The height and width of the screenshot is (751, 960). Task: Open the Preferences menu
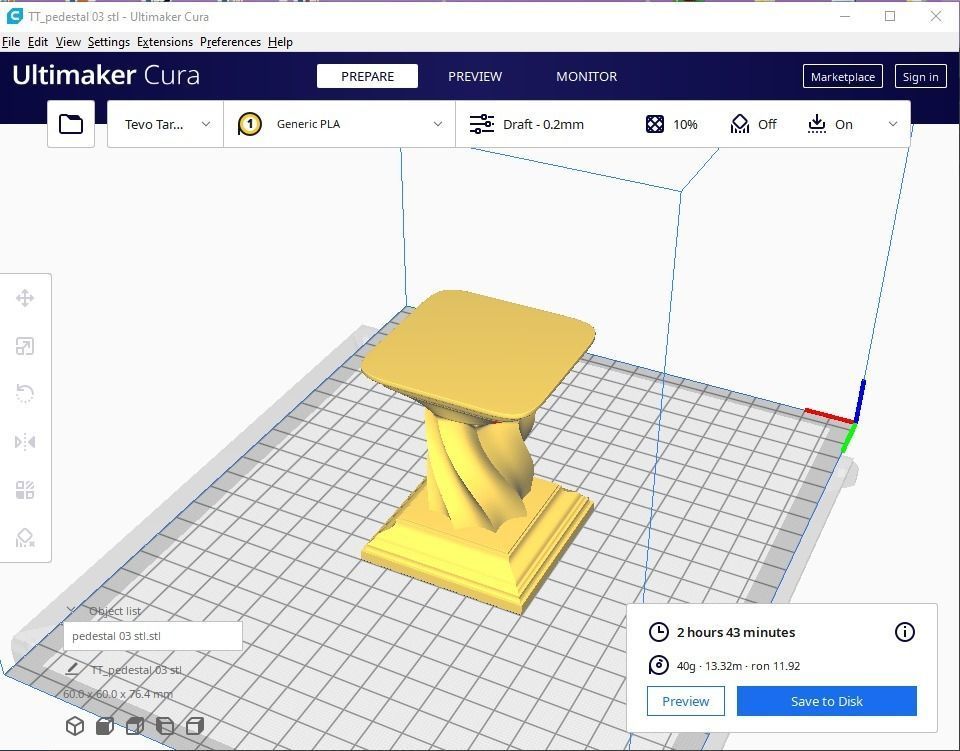coord(230,42)
